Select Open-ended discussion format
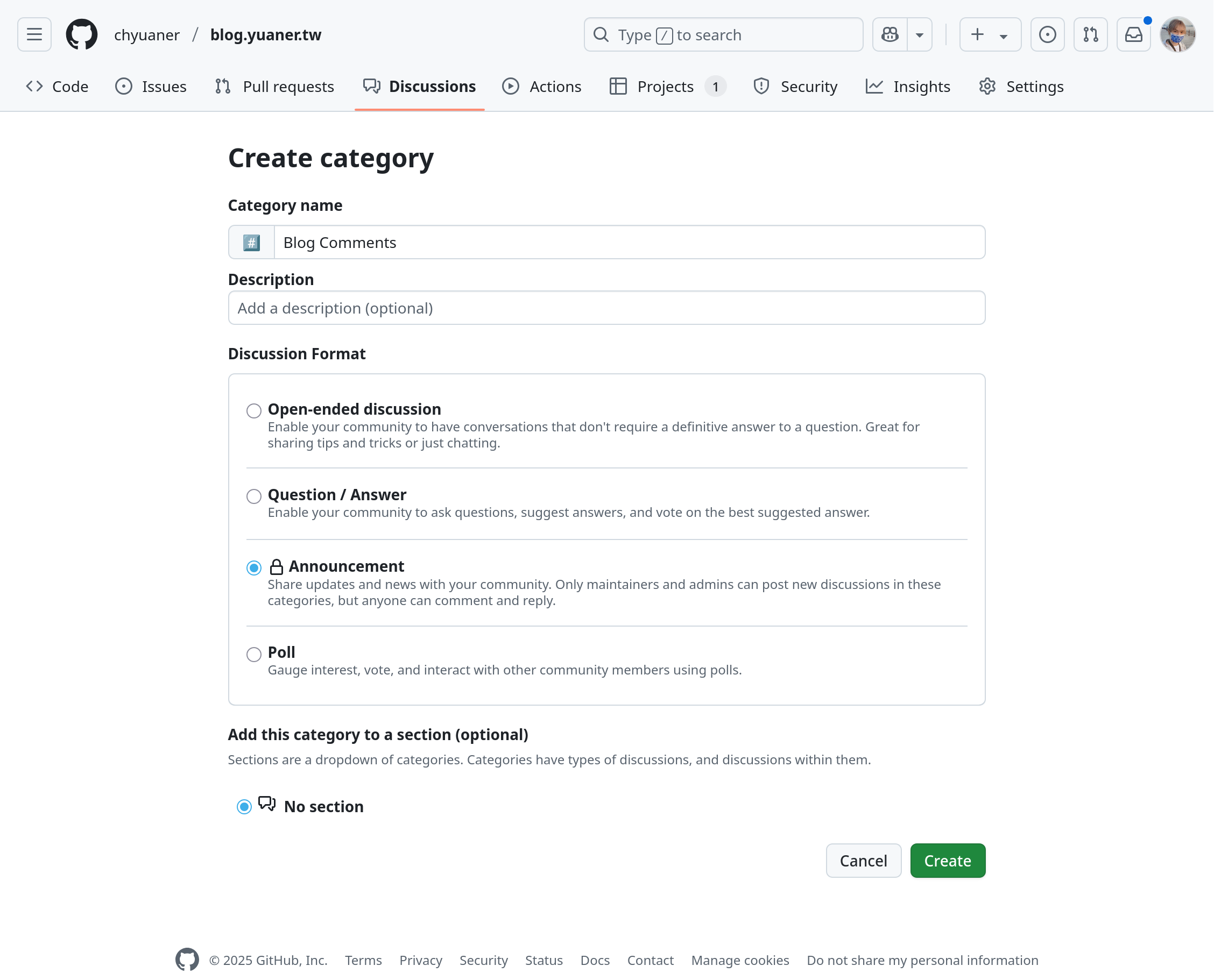This screenshot has width=1214, height=980. pos(254,410)
